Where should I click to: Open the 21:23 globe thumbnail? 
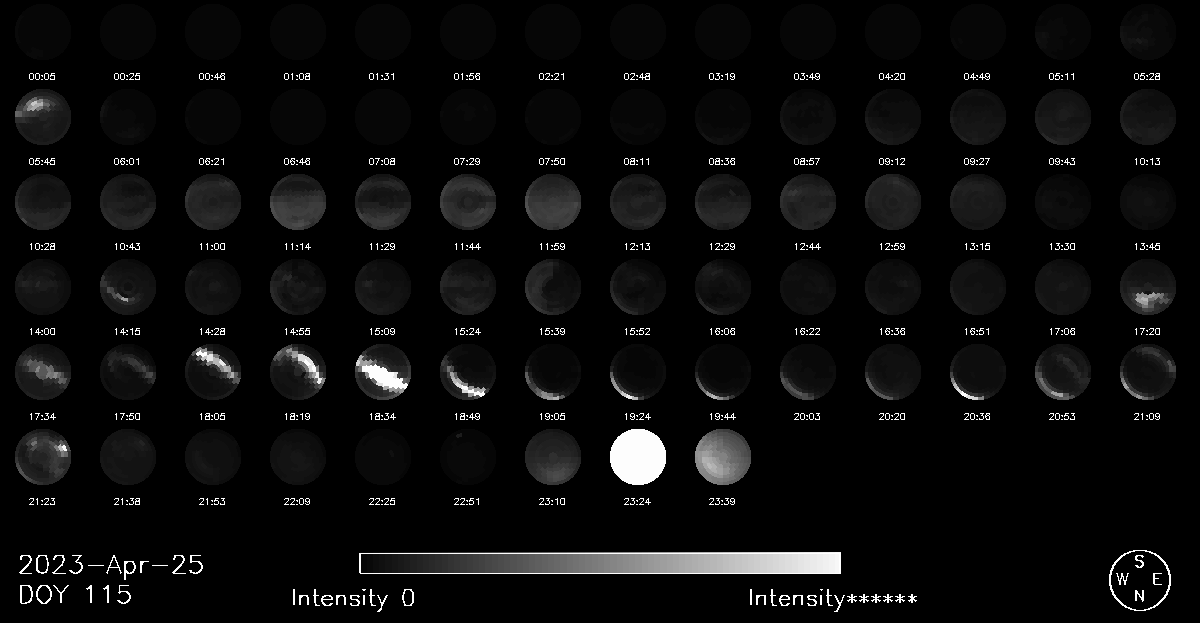pyautogui.click(x=43, y=457)
